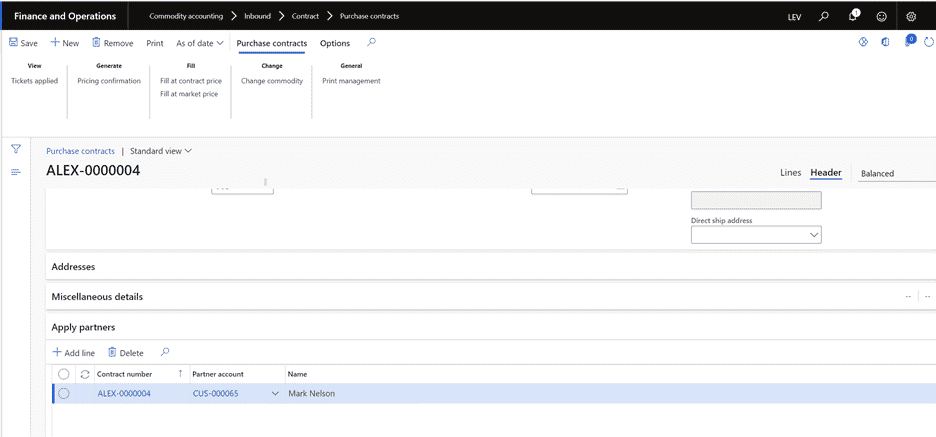Screen dimensions: 936x437
Task: Show the related information lines icon
Action: pos(16,172)
